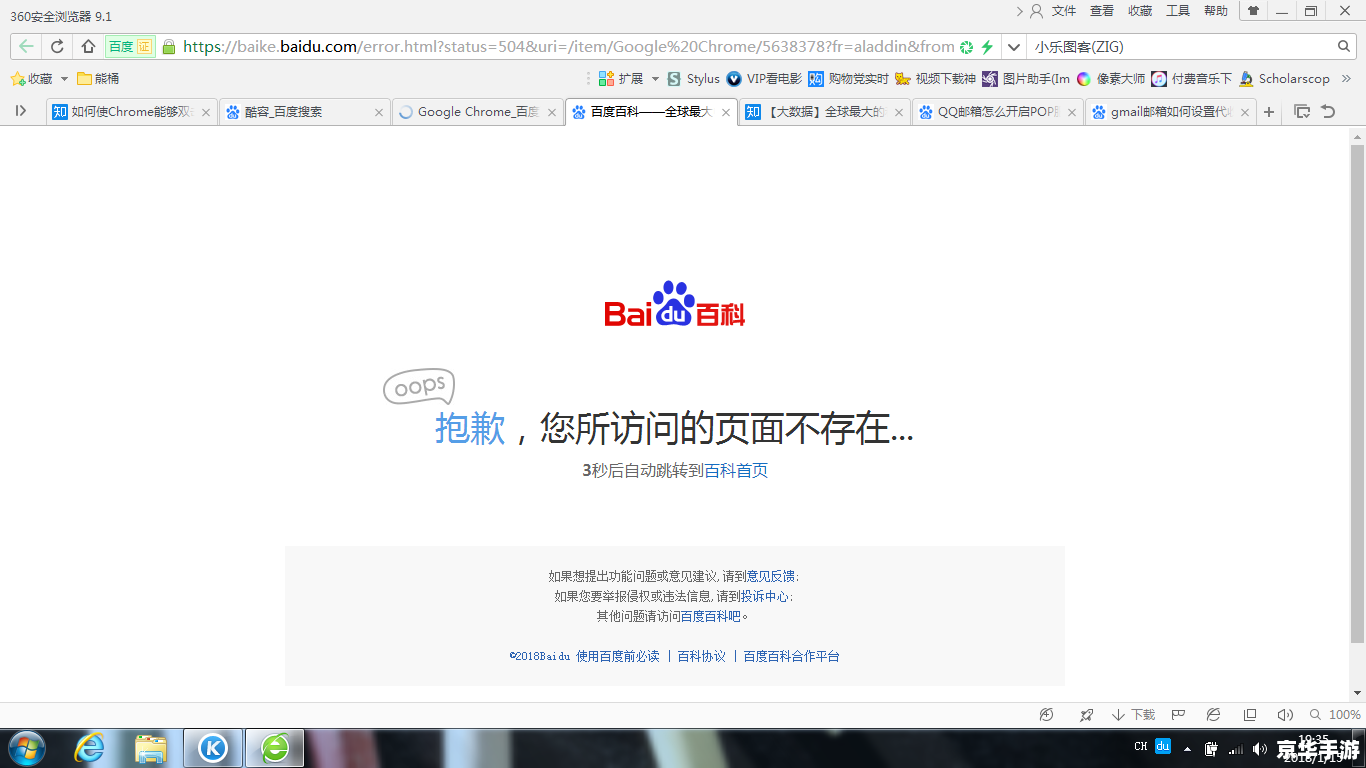Open the 像素大师 extension

pos(1110,78)
